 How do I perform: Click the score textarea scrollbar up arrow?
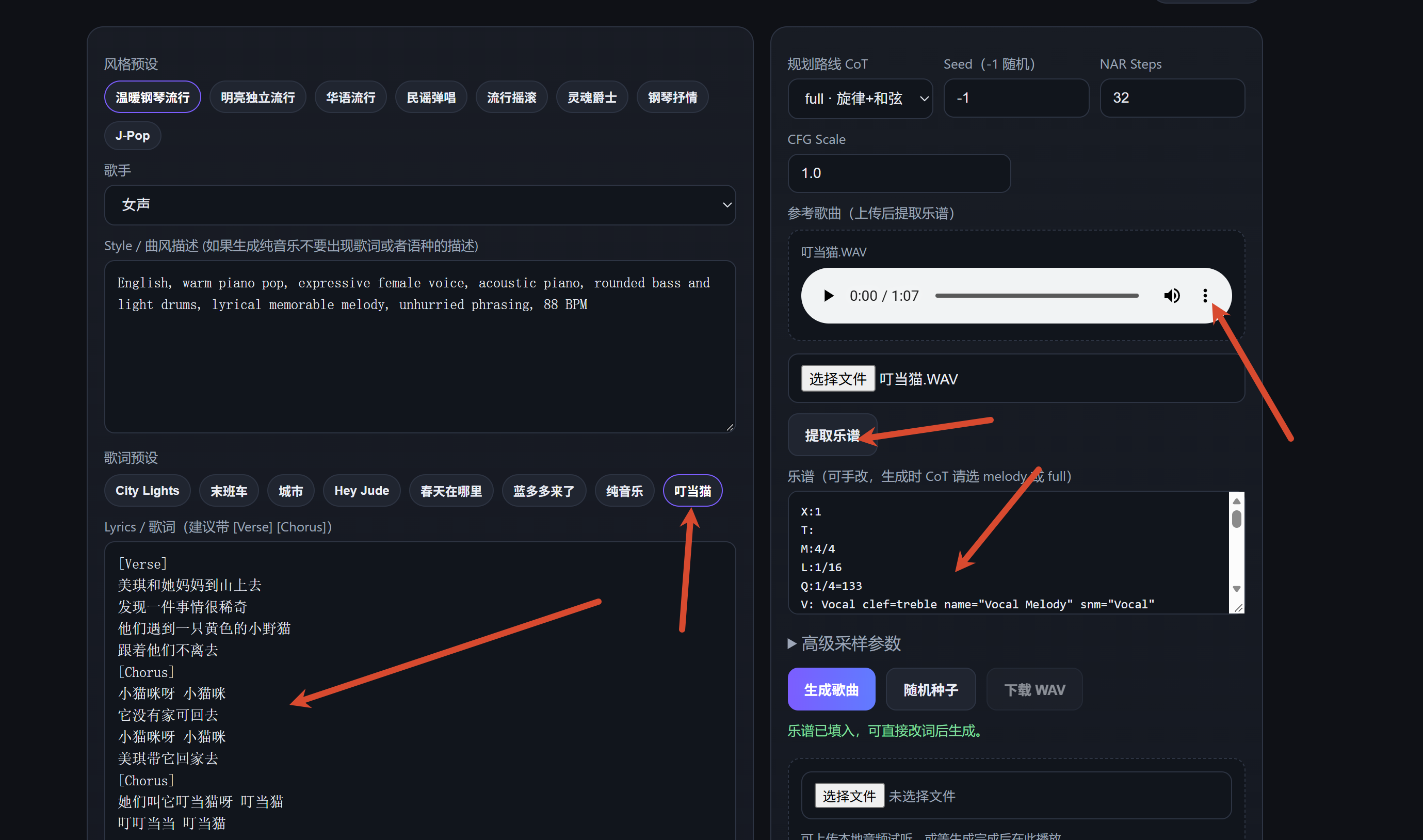pyautogui.click(x=1237, y=501)
